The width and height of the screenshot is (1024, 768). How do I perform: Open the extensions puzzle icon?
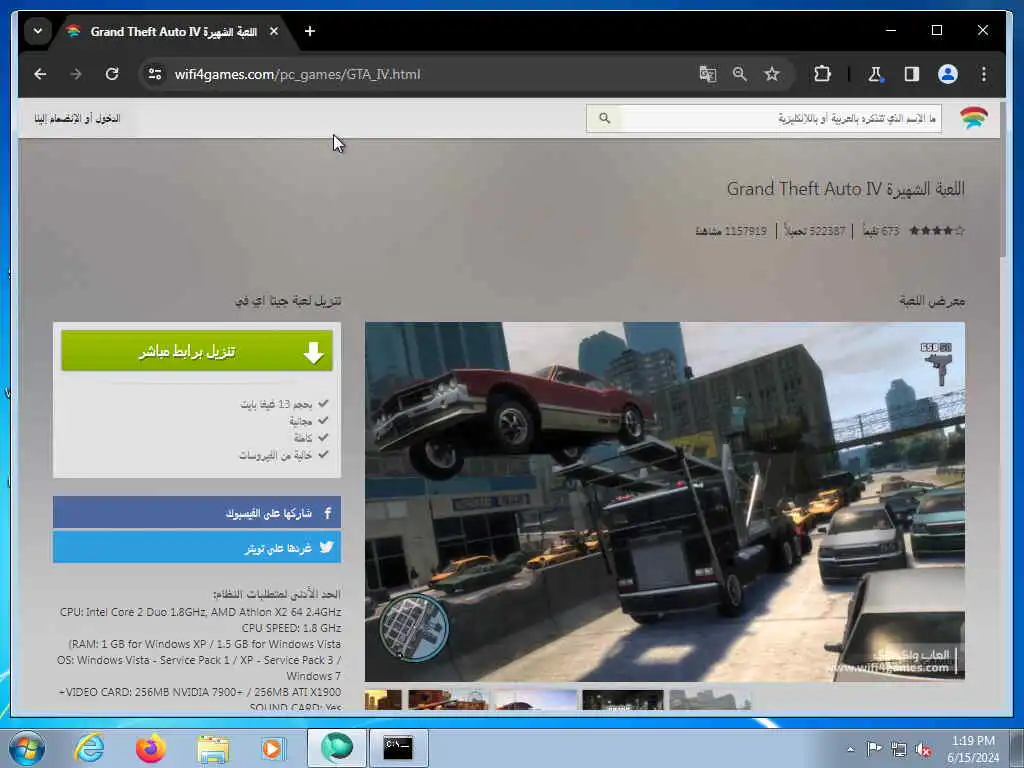pyautogui.click(x=822, y=74)
